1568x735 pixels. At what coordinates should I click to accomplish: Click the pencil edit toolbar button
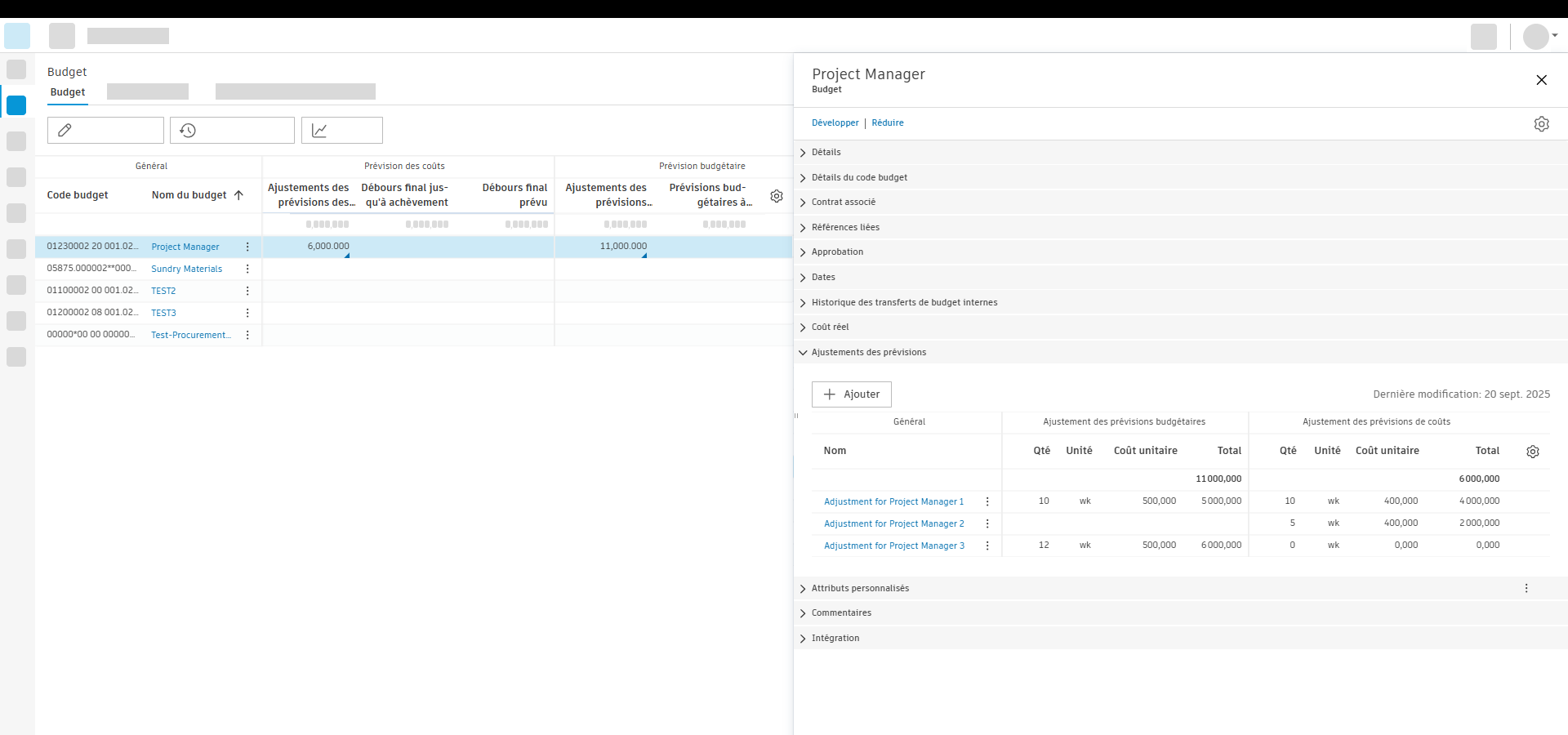pyautogui.click(x=105, y=131)
